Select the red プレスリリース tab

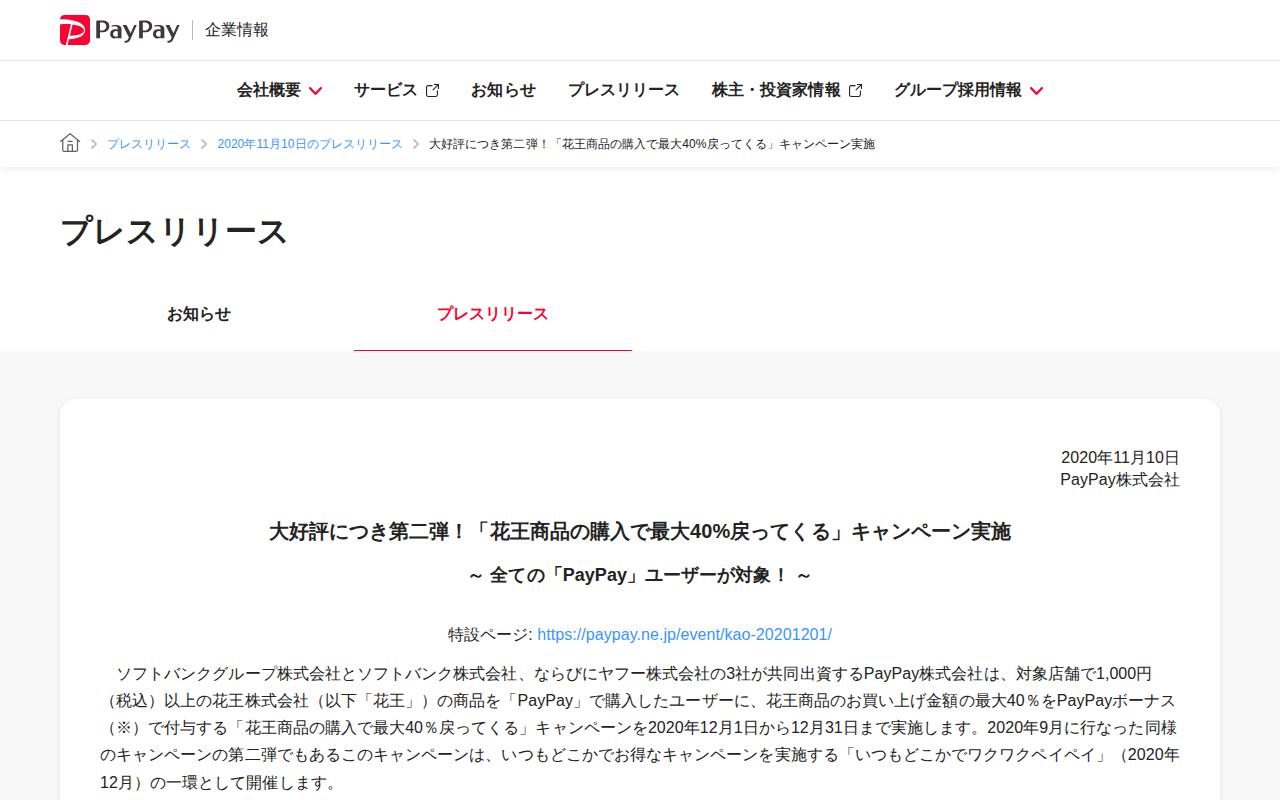coord(493,314)
